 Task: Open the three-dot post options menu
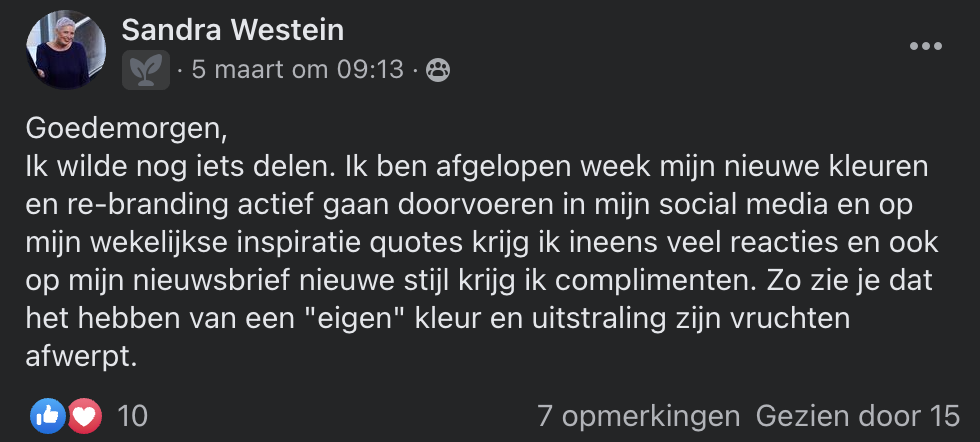(x=925, y=46)
